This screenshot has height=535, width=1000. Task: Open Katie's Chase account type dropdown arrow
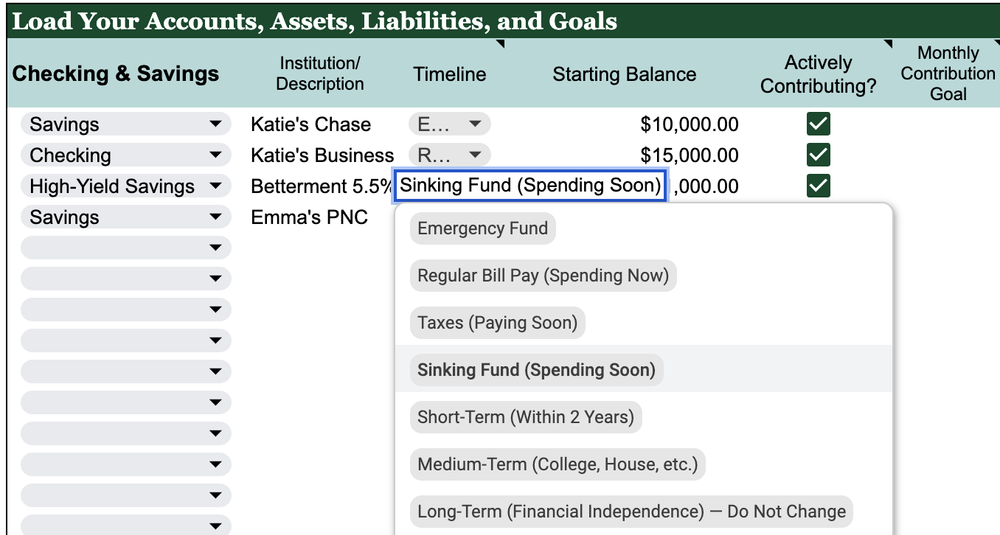[216, 124]
